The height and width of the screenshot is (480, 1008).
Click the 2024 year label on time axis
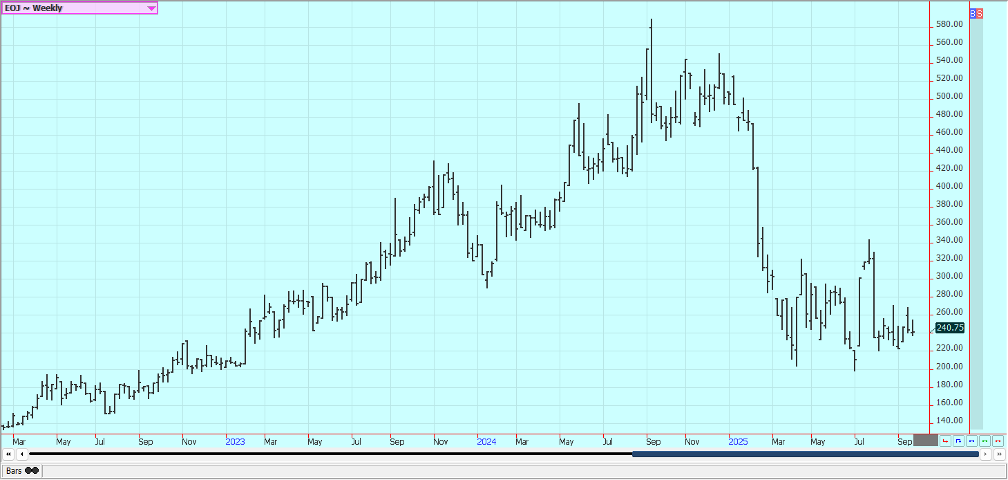click(486, 441)
